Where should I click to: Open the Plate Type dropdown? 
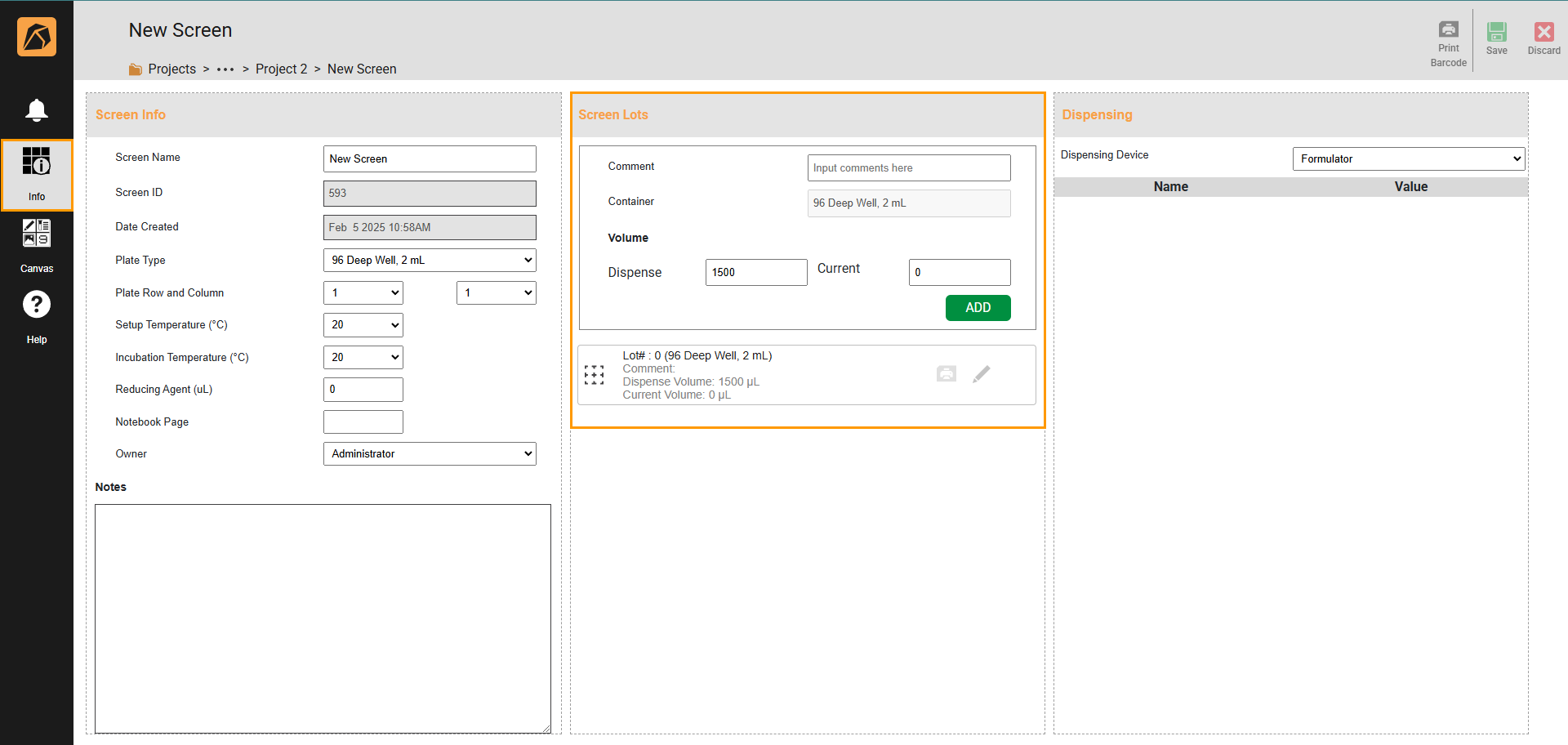429,260
